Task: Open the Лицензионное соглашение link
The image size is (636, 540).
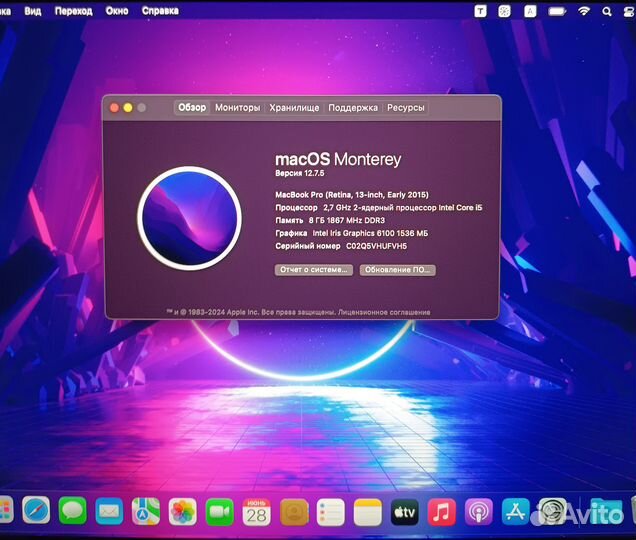Action: (384, 312)
